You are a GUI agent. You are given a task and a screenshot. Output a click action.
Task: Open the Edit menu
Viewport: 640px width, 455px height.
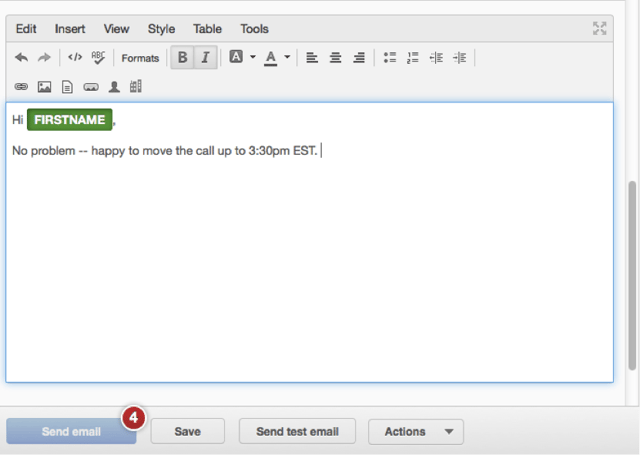pyautogui.click(x=26, y=29)
